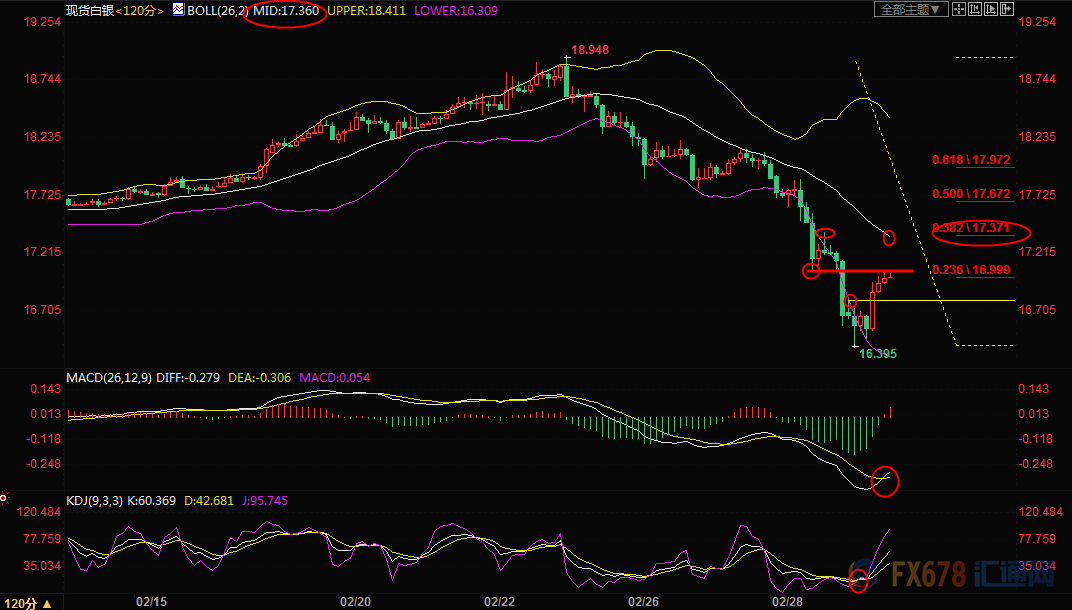Click the red circle on MACD crossover
Screen dimensions: 1072x610
(x=886, y=480)
